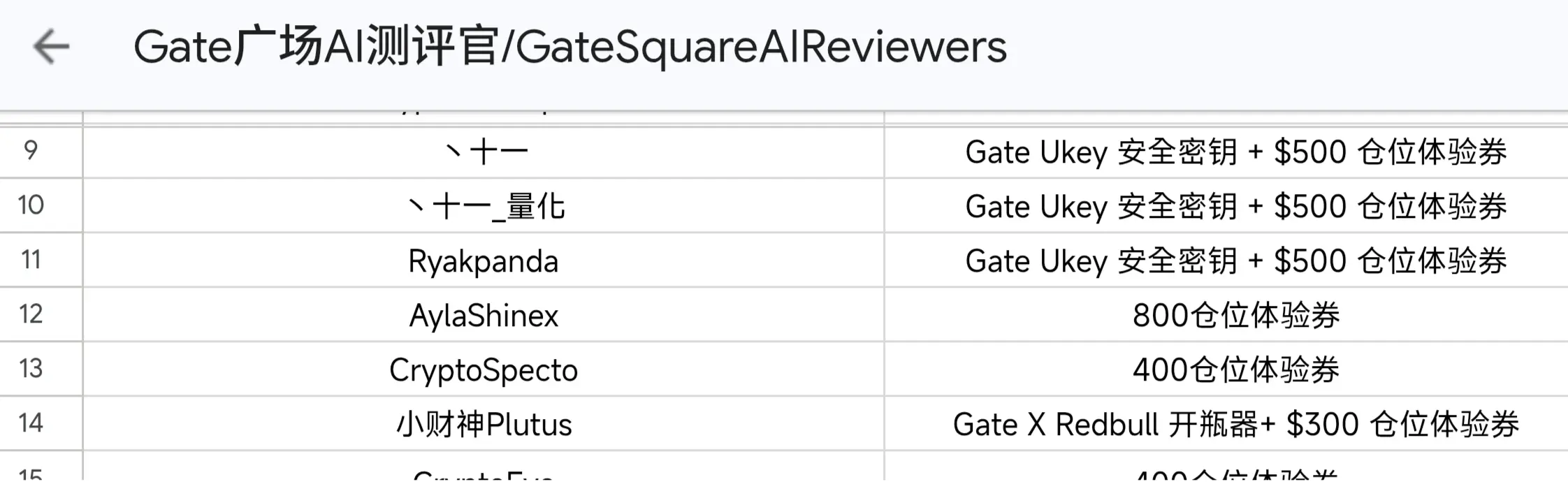Select row number 14 header
The height and width of the screenshot is (484, 1568).
tap(41, 423)
